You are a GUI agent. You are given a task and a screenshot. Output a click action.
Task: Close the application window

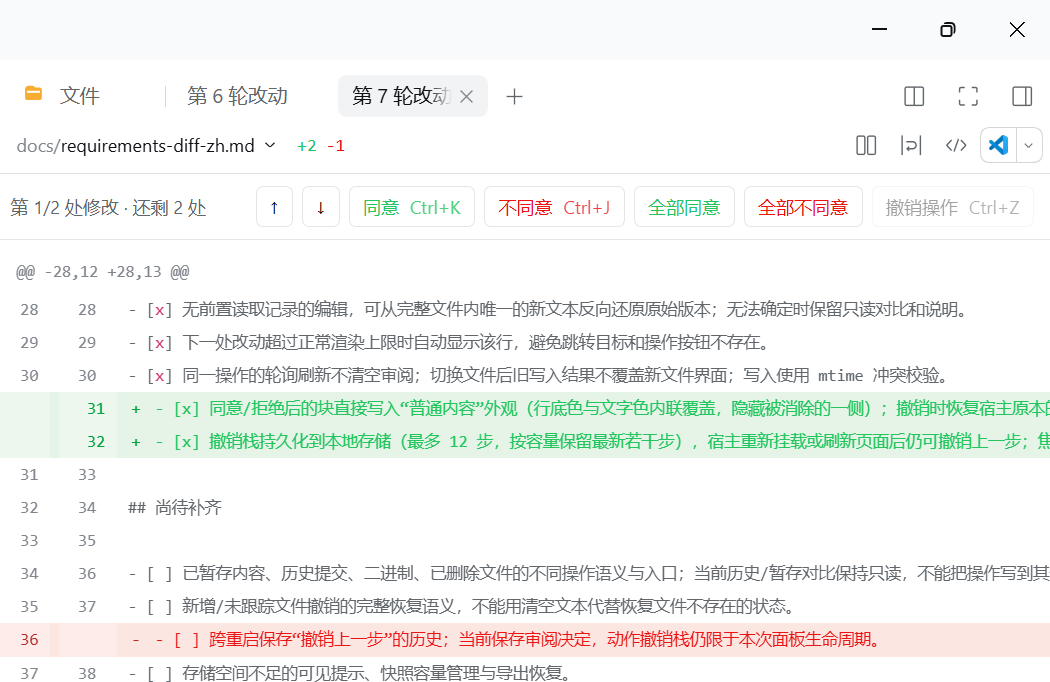(x=1017, y=29)
